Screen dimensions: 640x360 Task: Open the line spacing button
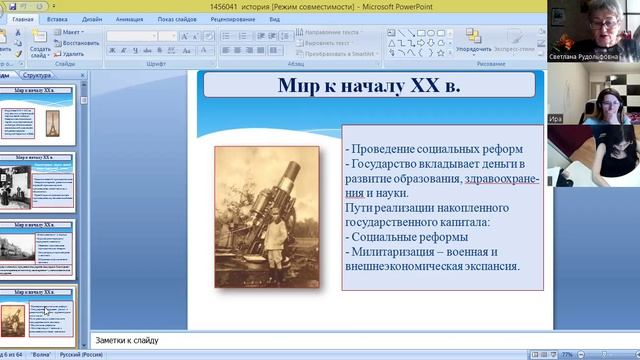coord(286,36)
